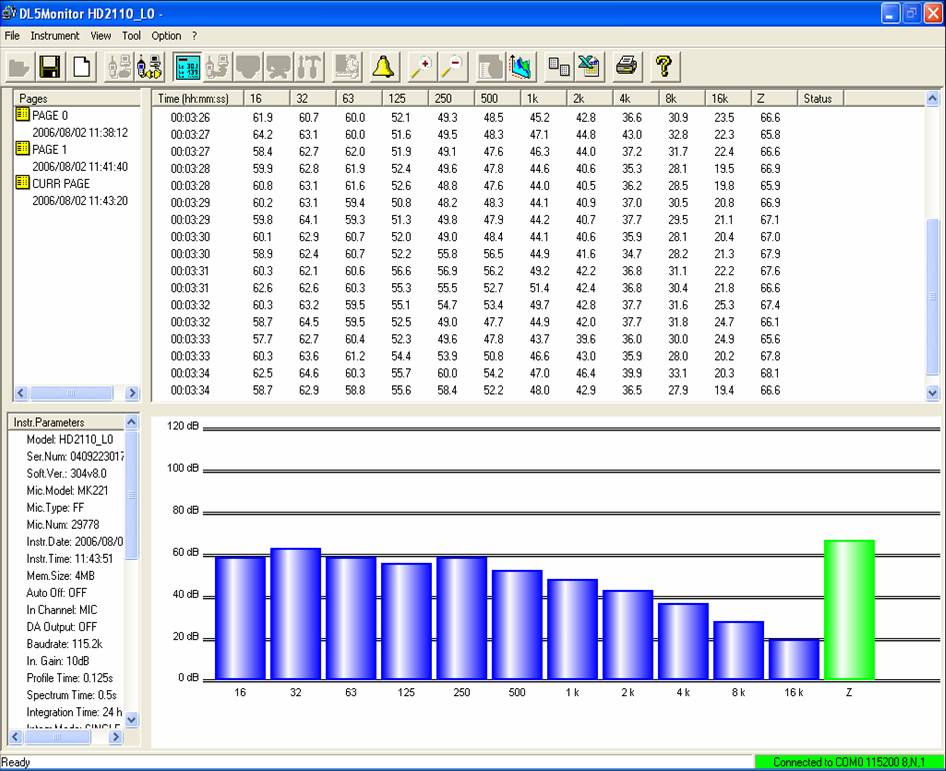
Task: Click the greyed clock schedule icon
Action: 347,66
